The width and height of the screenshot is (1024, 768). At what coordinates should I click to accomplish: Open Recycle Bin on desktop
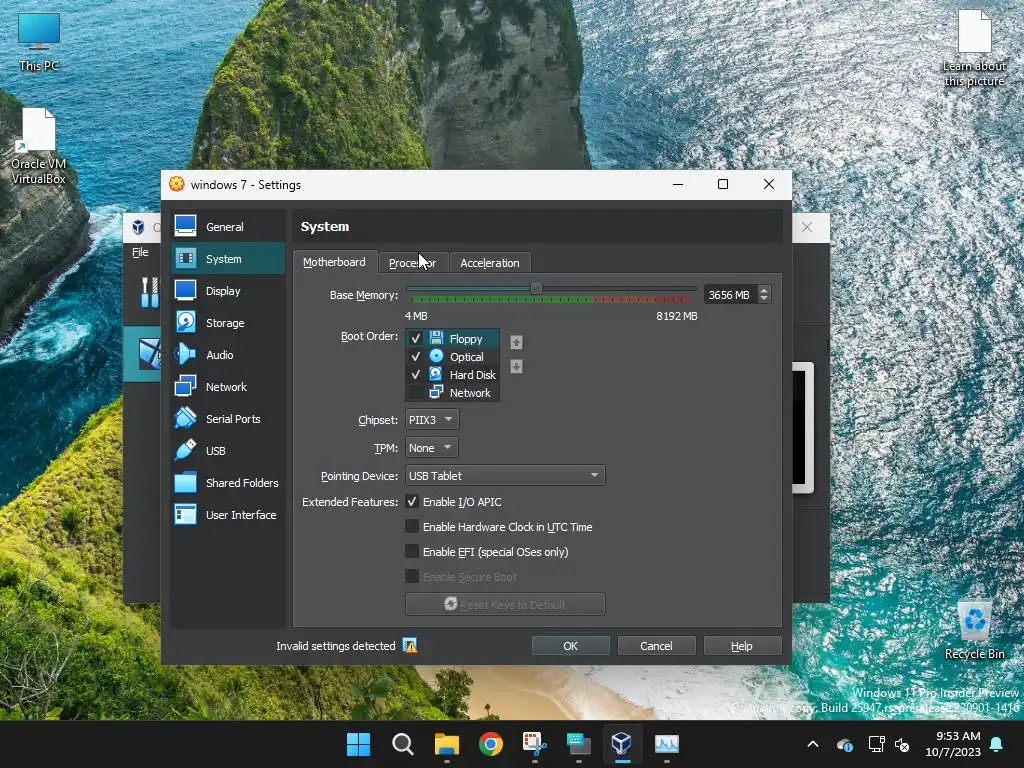pos(974,630)
